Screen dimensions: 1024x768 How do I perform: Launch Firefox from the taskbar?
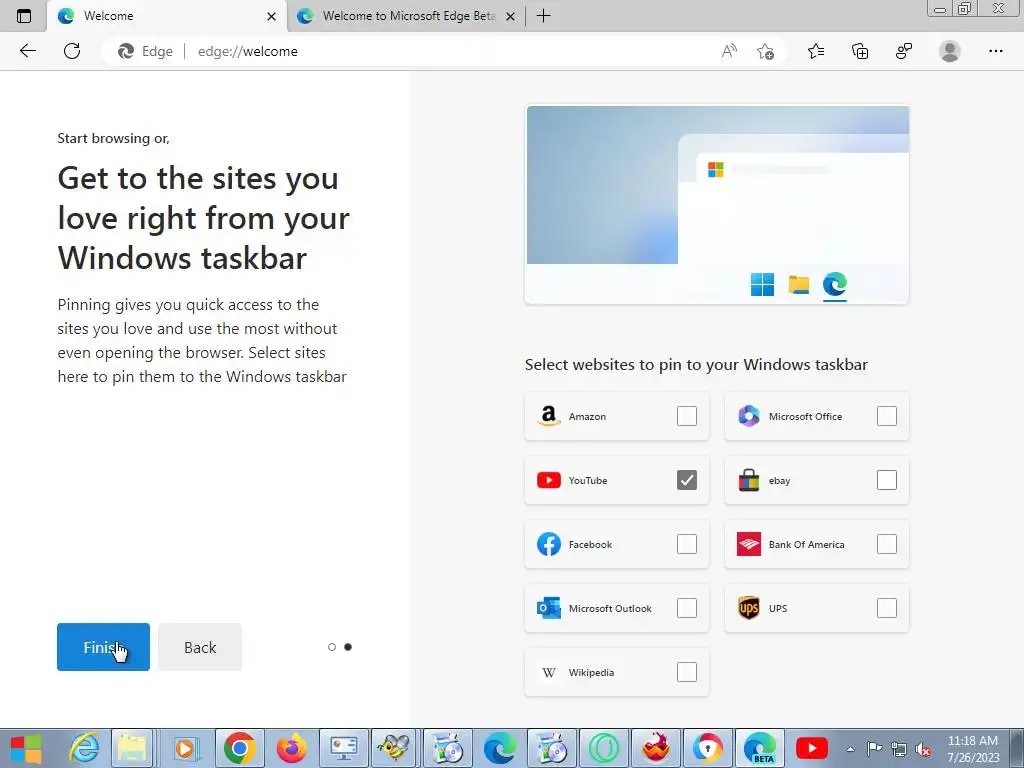[x=291, y=748]
